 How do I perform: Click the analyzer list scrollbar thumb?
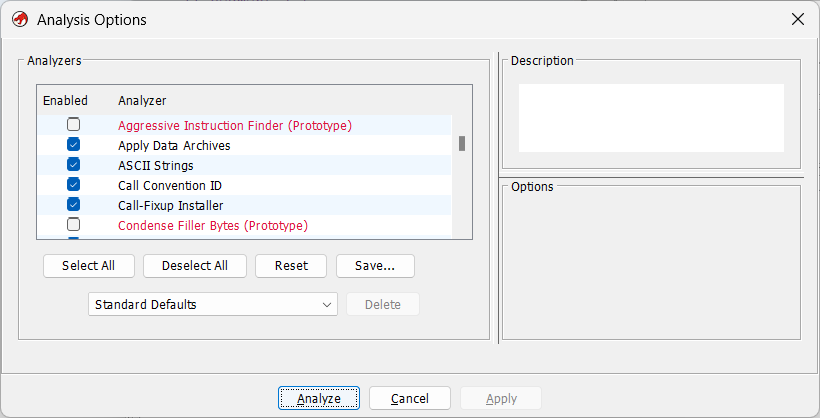[462, 143]
